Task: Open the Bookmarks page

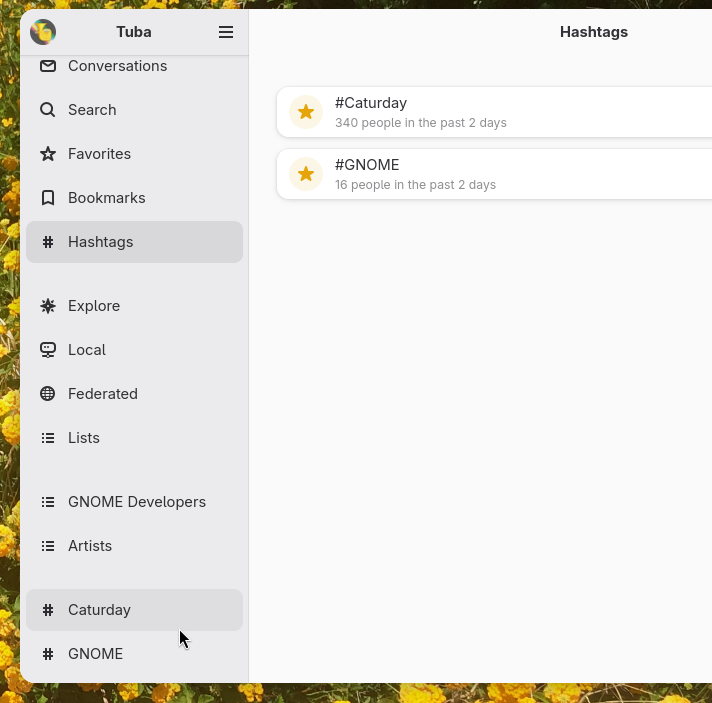Action: tap(134, 198)
